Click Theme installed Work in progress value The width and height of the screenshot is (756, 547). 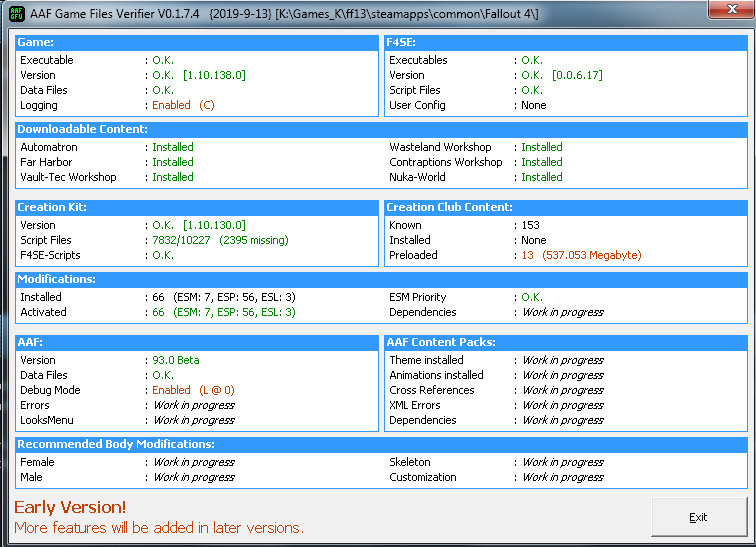pos(563,360)
